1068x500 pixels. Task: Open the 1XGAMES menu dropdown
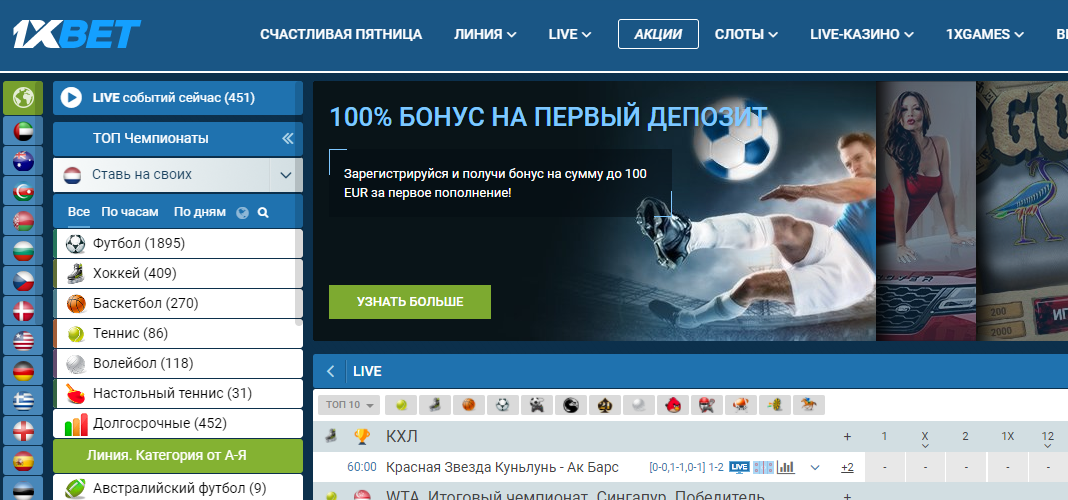pyautogui.click(x=985, y=34)
